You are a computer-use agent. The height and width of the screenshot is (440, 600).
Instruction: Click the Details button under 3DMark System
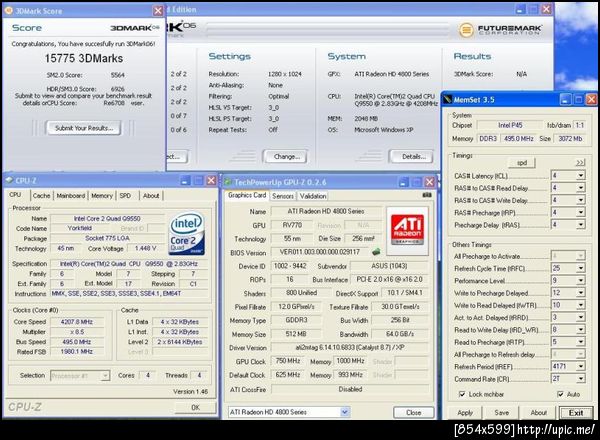tap(412, 156)
